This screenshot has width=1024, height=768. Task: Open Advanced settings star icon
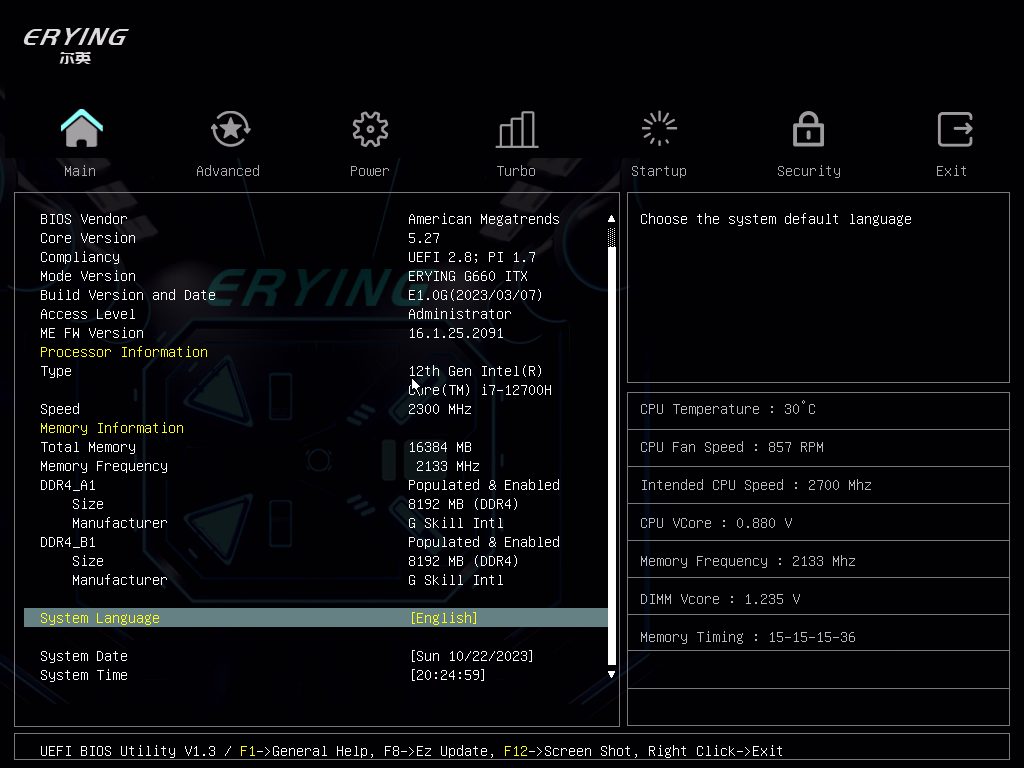(x=230, y=129)
